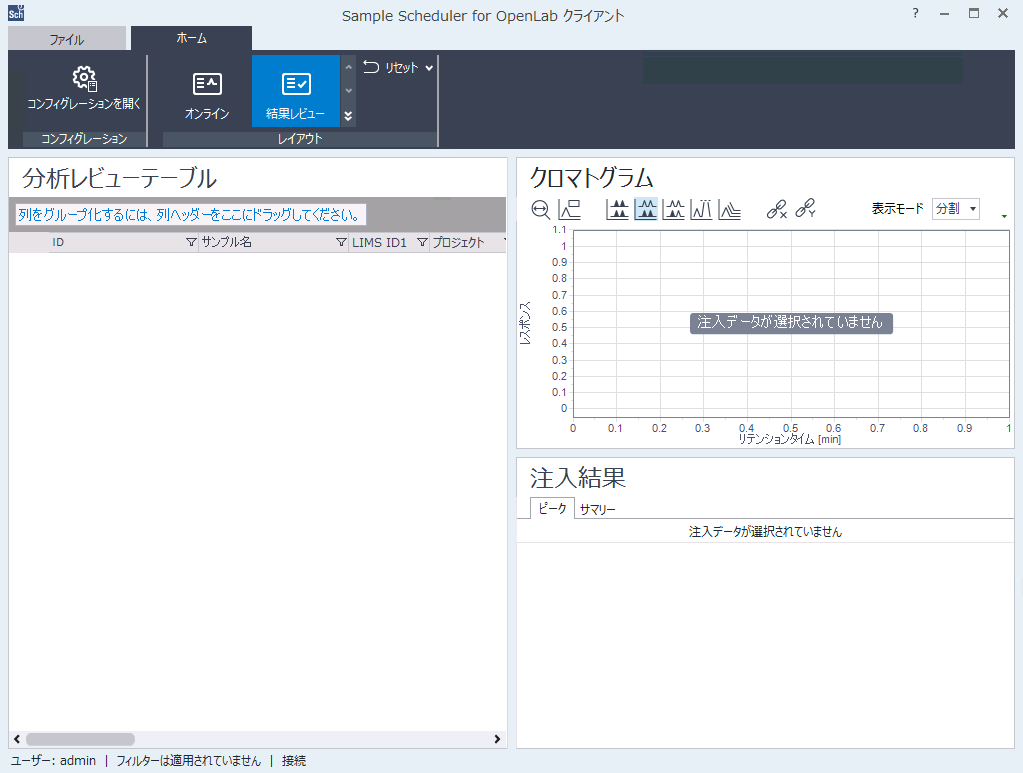1023x773 pixels.
Task: Select the first stacked filled-peaks display icon
Action: [x=617, y=209]
